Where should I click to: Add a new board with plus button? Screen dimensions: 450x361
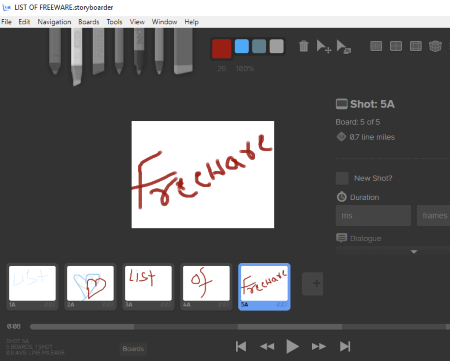313,284
